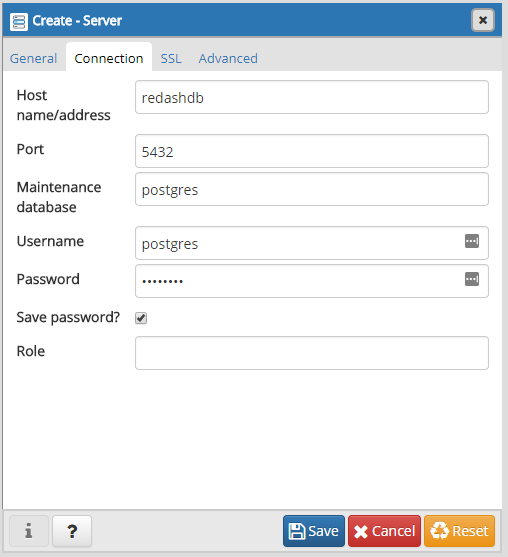
Task: Close the Create - Server dialog
Action: pos(482,20)
